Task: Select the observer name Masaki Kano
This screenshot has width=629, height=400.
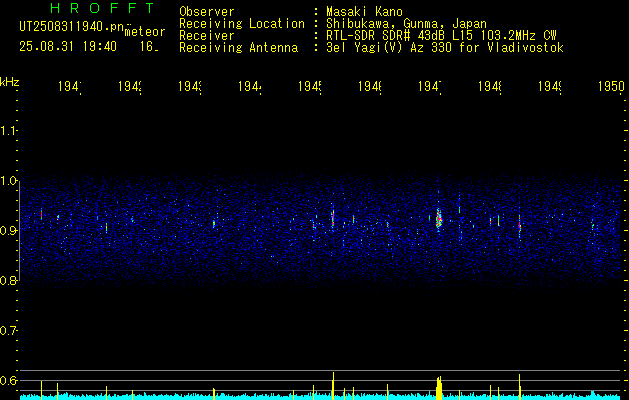Action: coord(364,11)
